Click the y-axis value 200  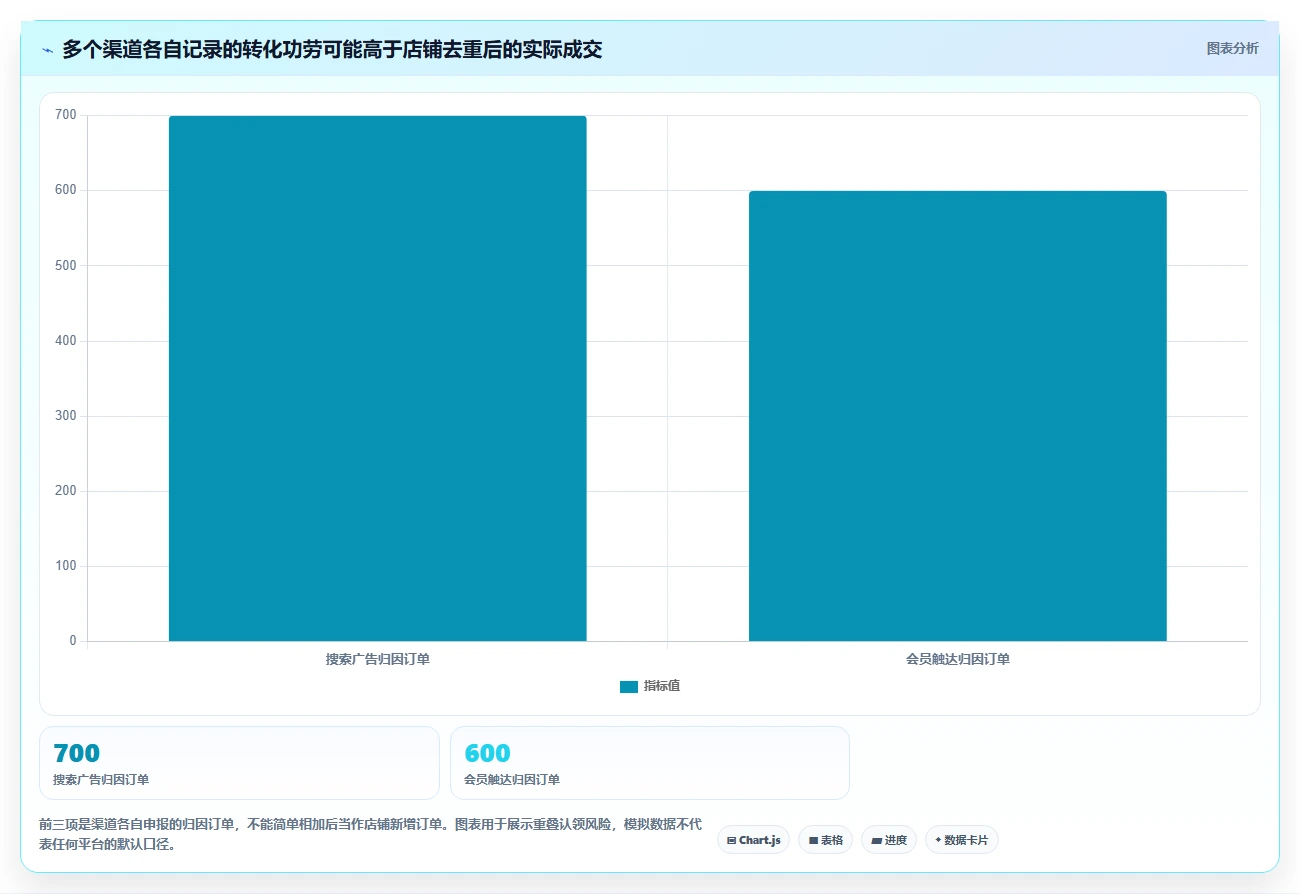(x=66, y=491)
